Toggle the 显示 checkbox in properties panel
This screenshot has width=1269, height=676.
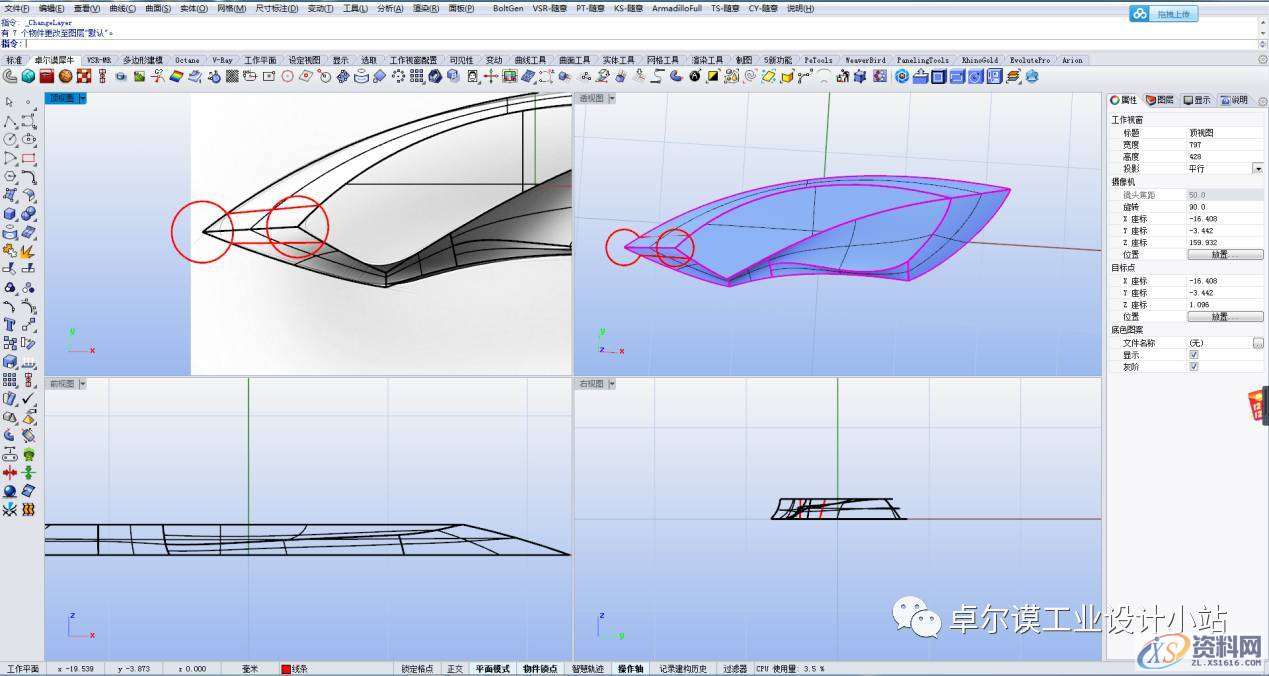(1194, 355)
